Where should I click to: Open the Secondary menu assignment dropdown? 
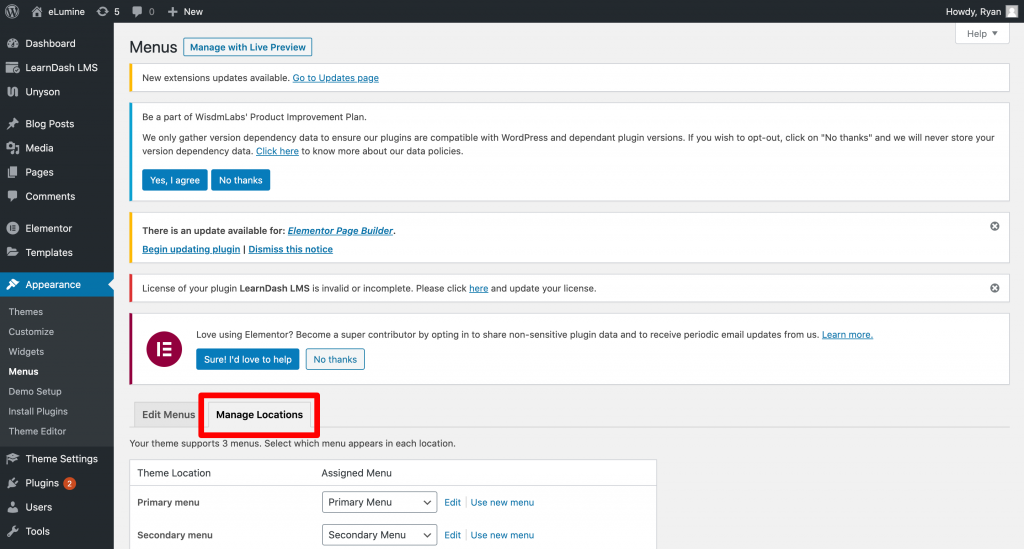[379, 535]
